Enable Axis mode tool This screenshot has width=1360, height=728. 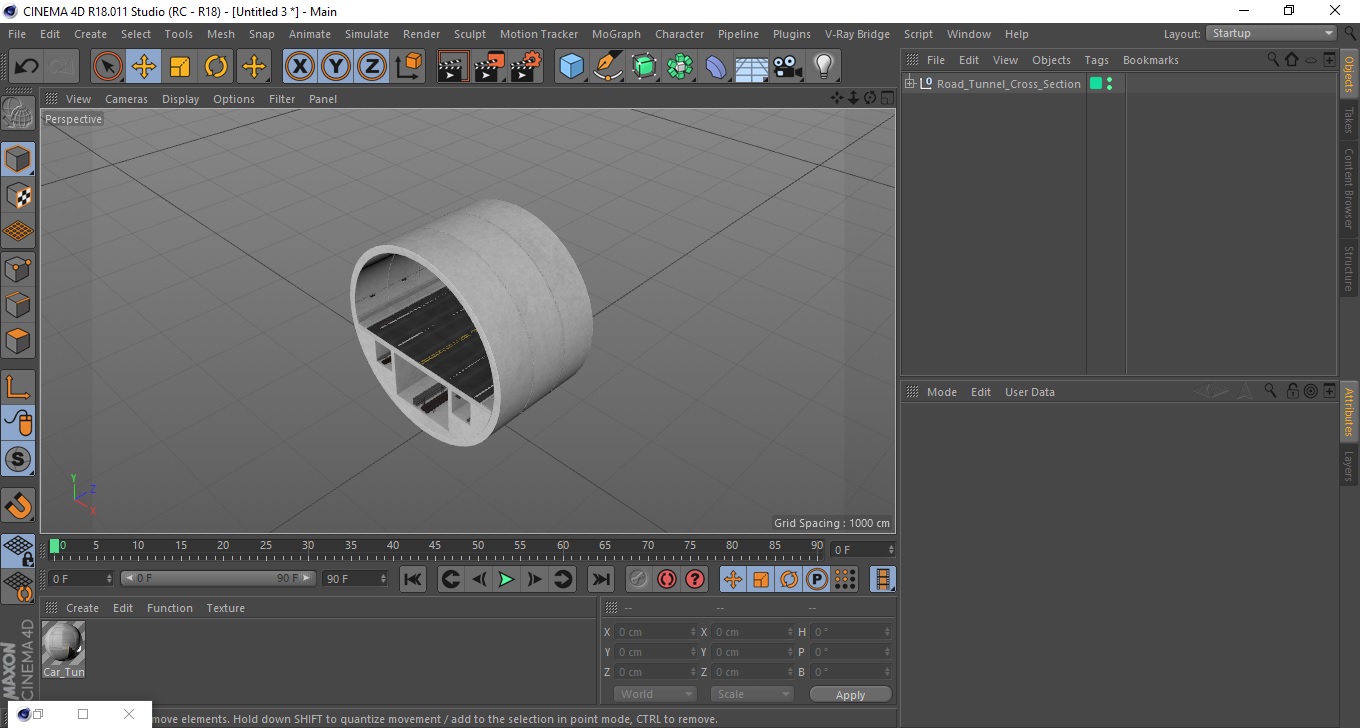click(x=18, y=387)
